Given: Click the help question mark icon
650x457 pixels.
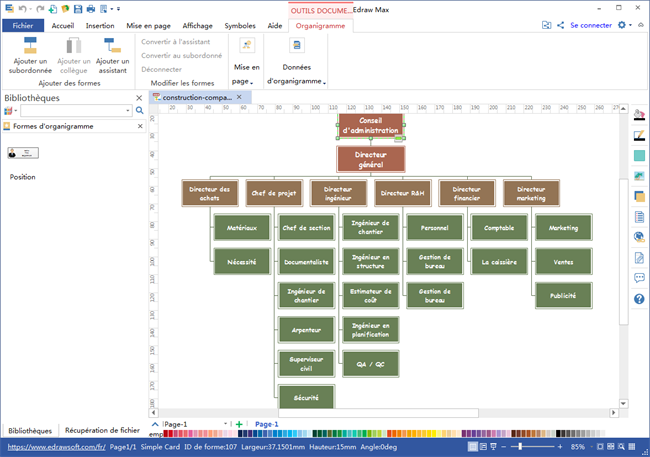Looking at the screenshot, I should pyautogui.click(x=639, y=299).
